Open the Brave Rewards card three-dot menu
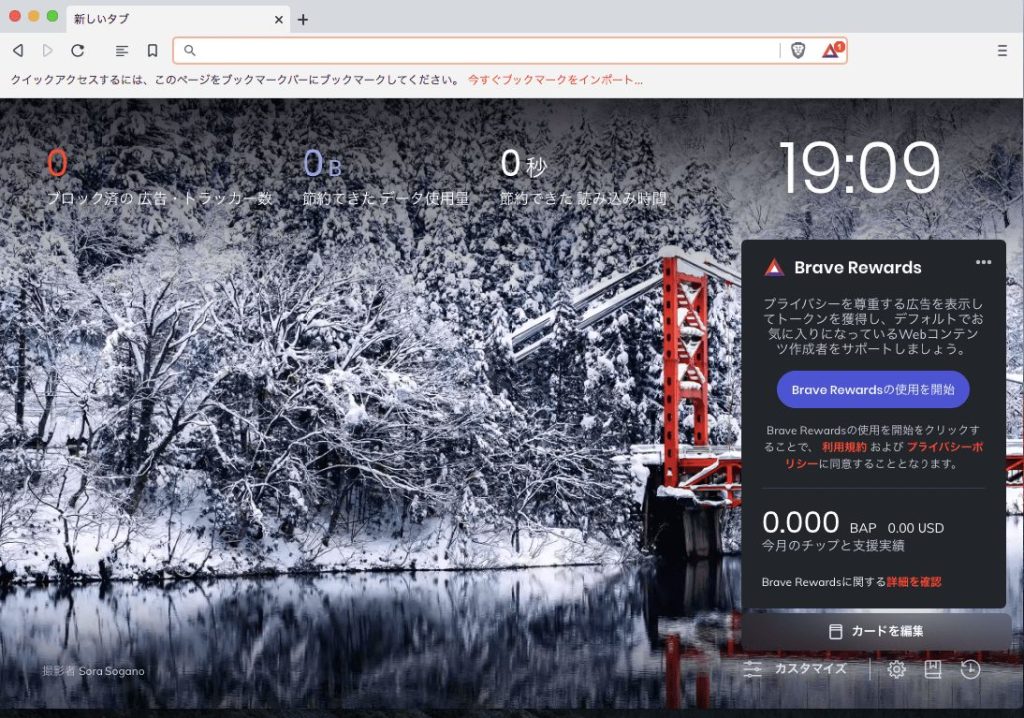 984,262
